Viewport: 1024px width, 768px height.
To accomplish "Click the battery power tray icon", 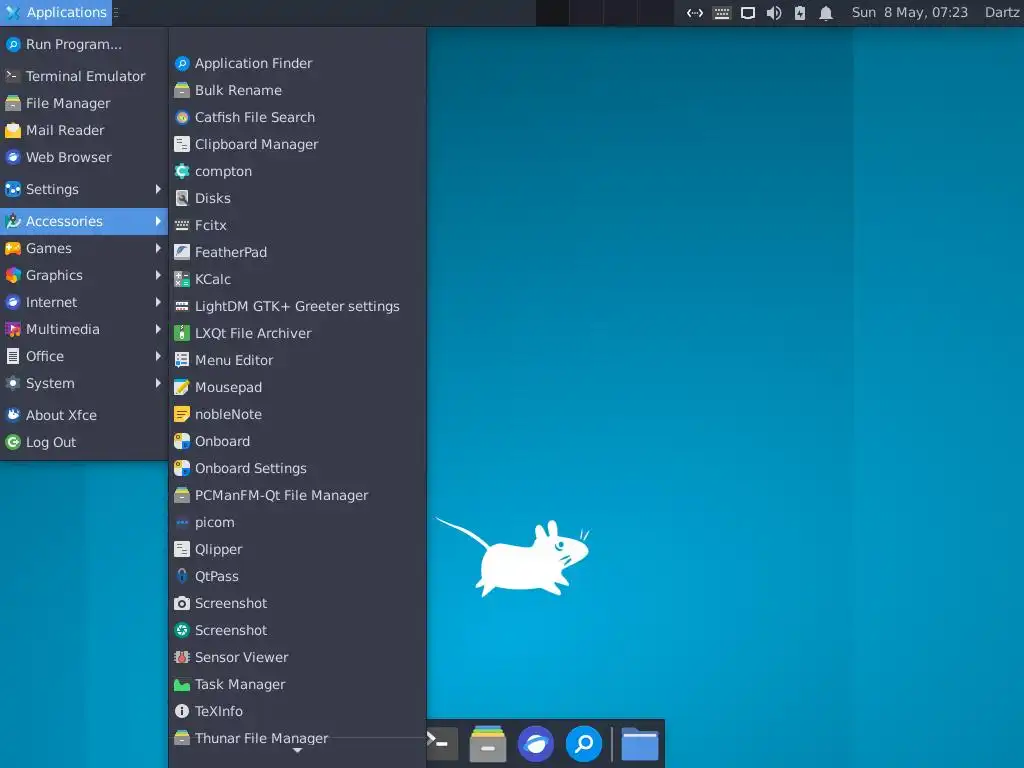I will tap(800, 13).
